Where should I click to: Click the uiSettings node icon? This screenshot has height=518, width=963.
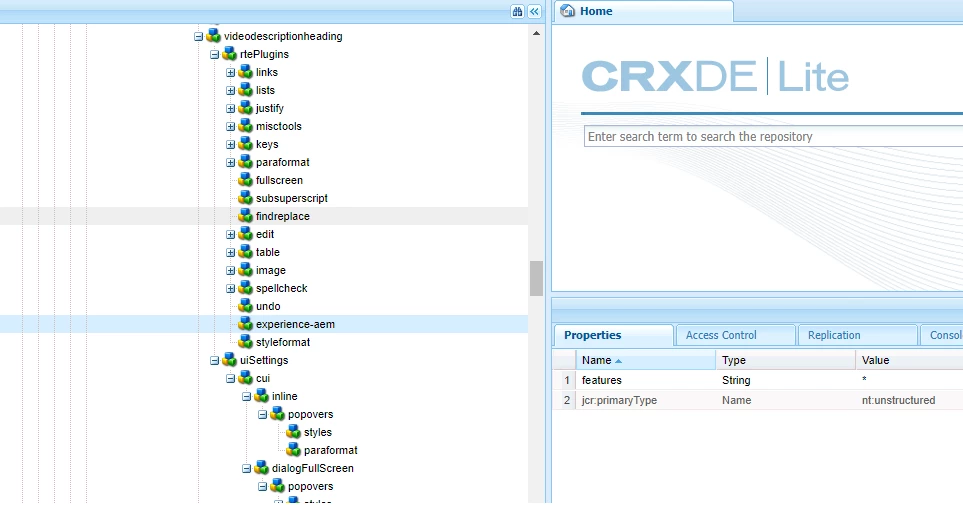pos(230,360)
